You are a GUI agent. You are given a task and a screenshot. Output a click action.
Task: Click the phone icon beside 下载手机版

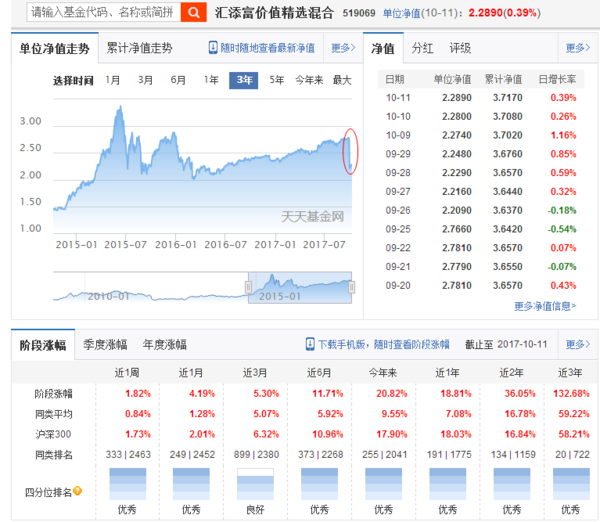pyautogui.click(x=310, y=344)
